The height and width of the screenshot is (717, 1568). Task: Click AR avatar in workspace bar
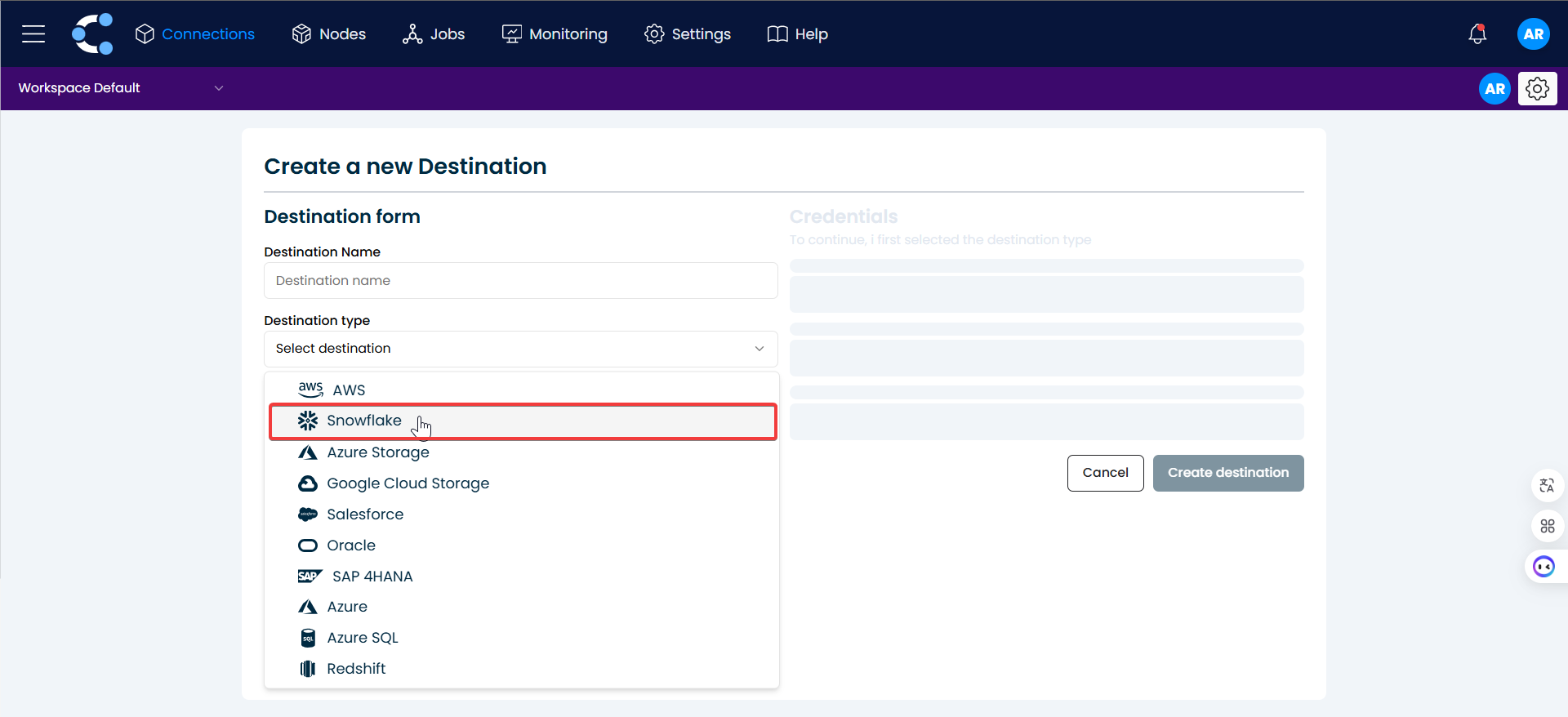click(1494, 88)
